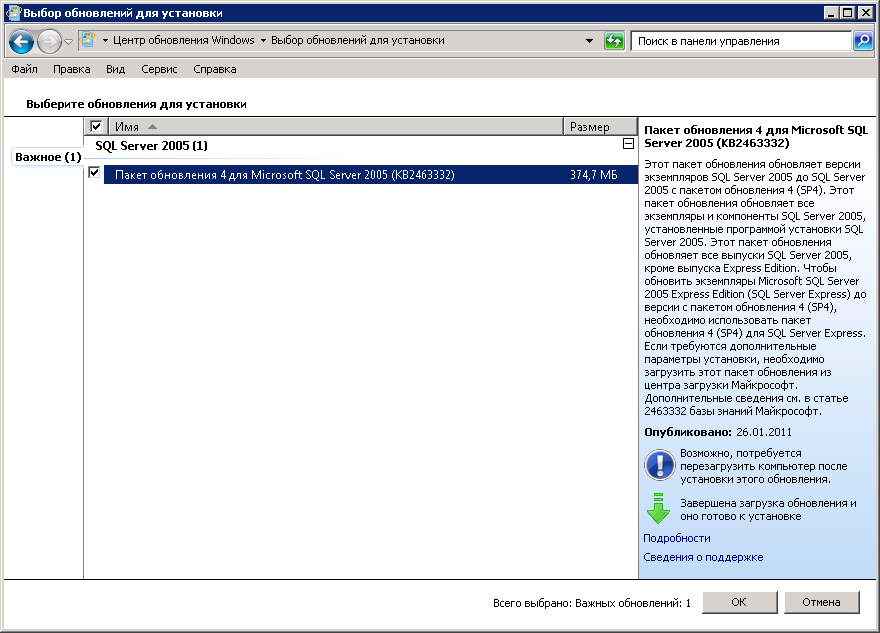Click the blue exclamation restart-warning icon
The width and height of the screenshot is (880, 633).
coord(659,465)
